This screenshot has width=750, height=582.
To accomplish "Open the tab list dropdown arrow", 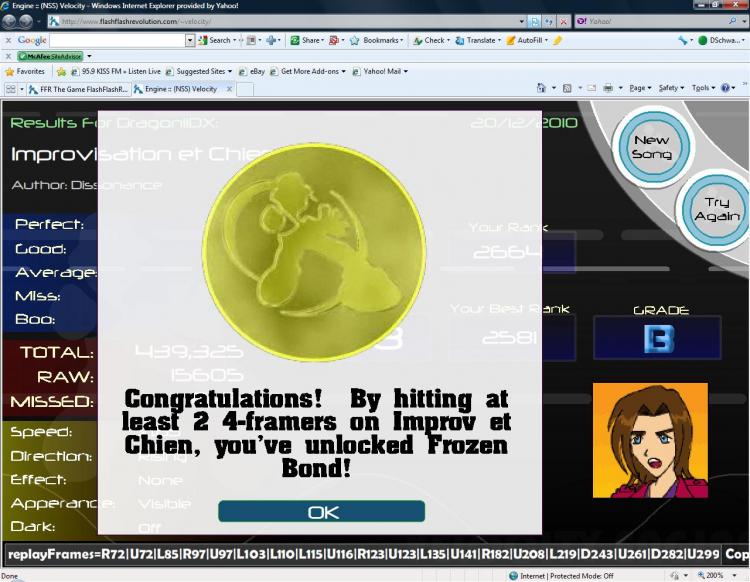I will 22,89.
